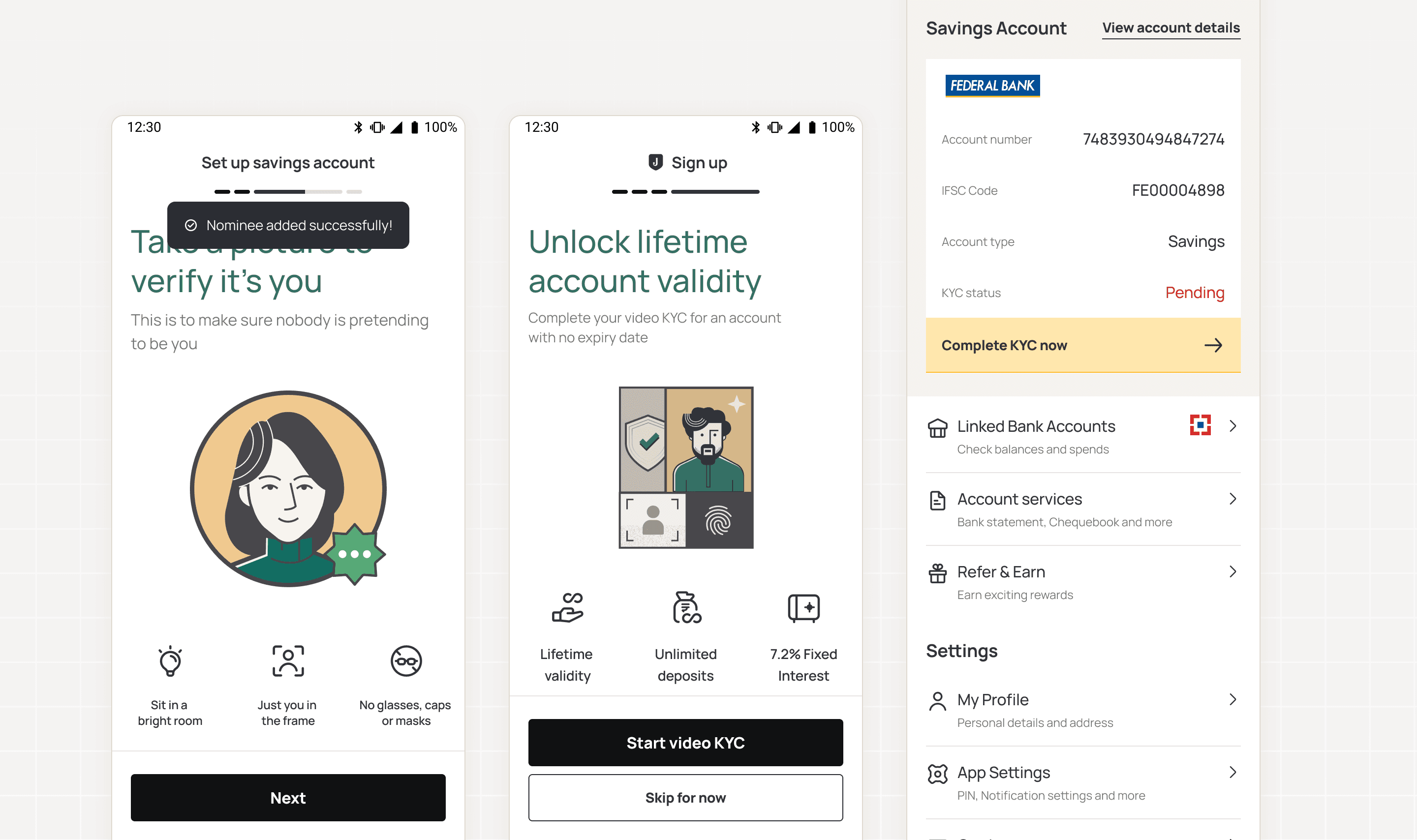Open My Profile chevron arrow
The height and width of the screenshot is (840, 1417).
(x=1232, y=700)
